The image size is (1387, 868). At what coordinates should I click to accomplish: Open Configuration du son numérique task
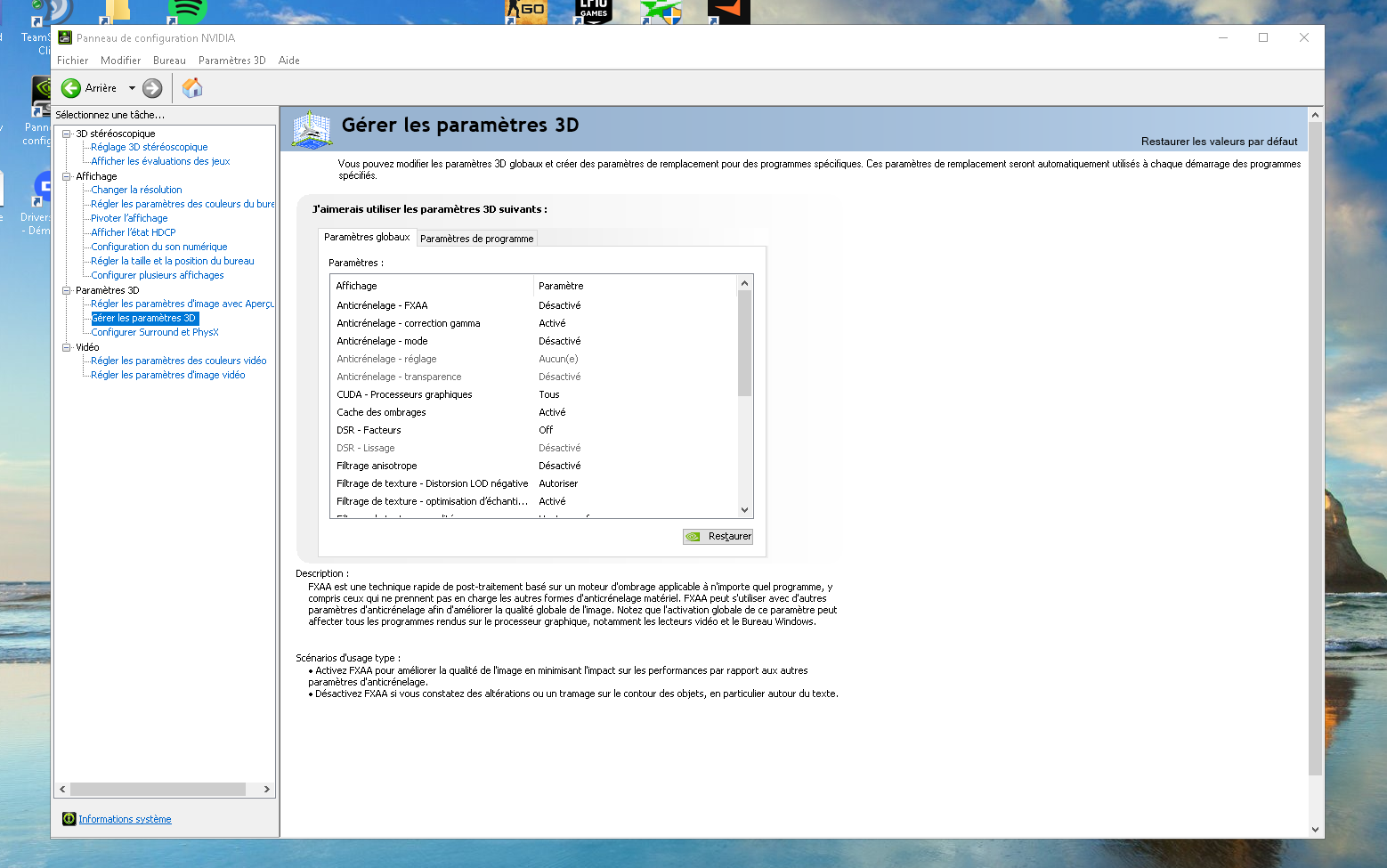159,247
